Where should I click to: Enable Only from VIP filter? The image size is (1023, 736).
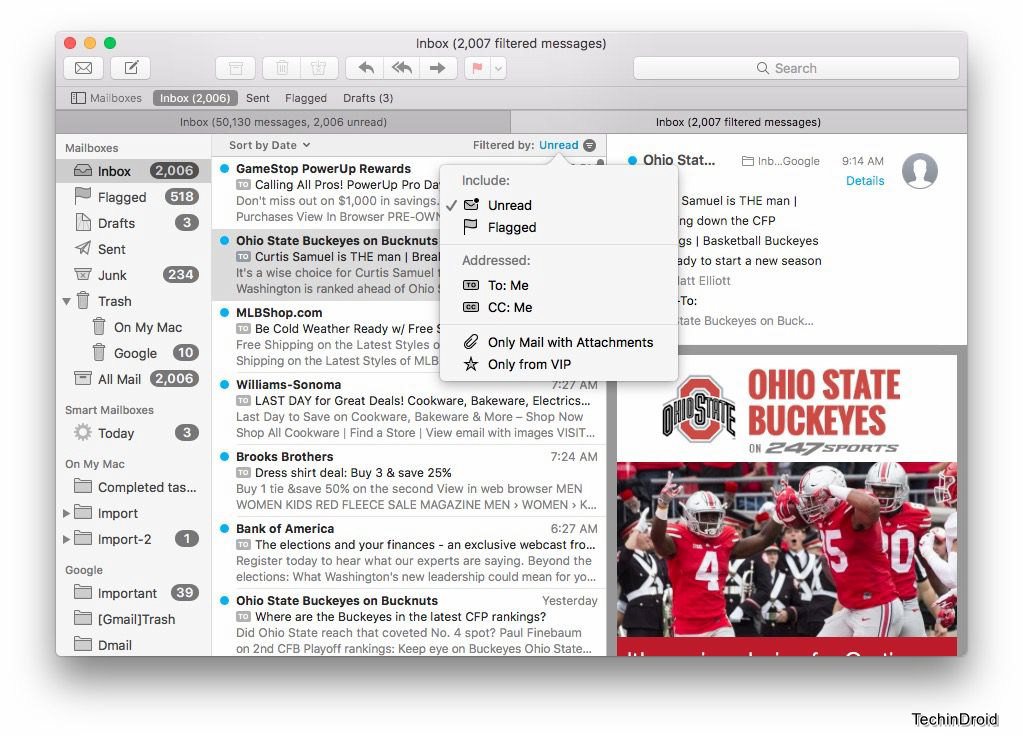558,364
